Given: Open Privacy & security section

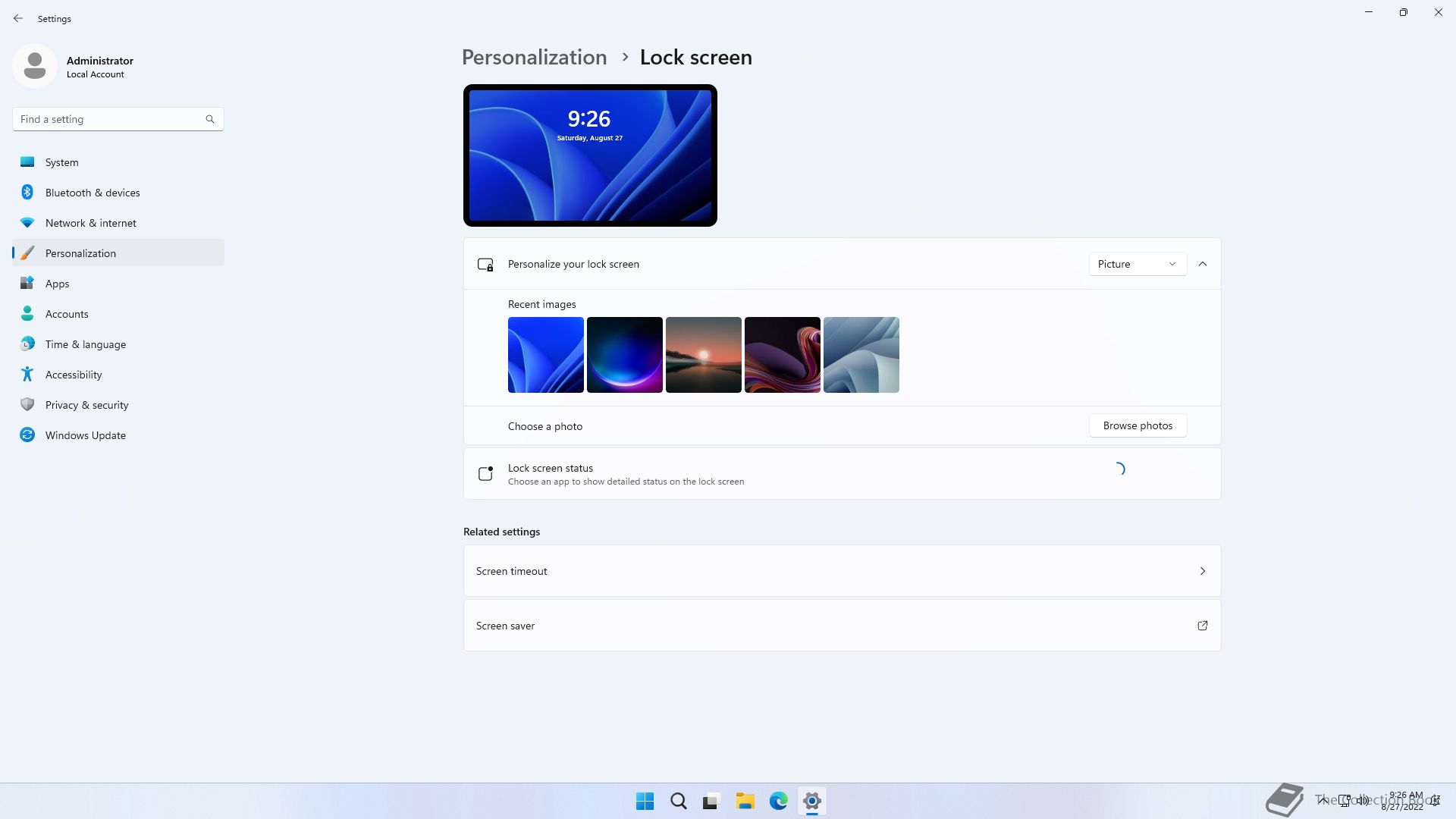Looking at the screenshot, I should coord(86,405).
